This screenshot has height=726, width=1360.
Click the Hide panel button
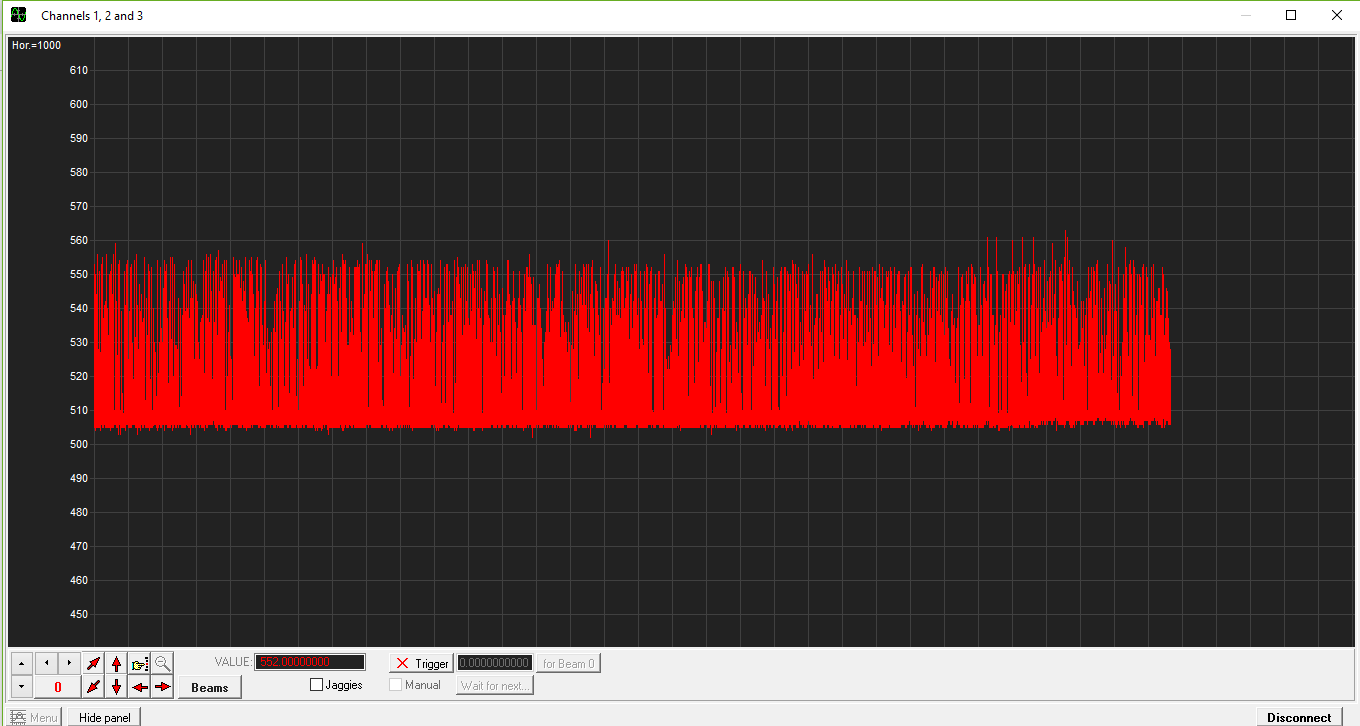pyautogui.click(x=104, y=717)
